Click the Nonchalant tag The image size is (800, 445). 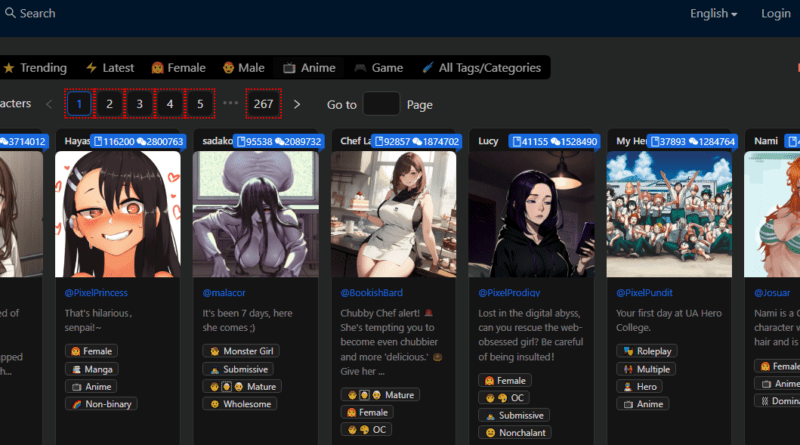coord(515,433)
